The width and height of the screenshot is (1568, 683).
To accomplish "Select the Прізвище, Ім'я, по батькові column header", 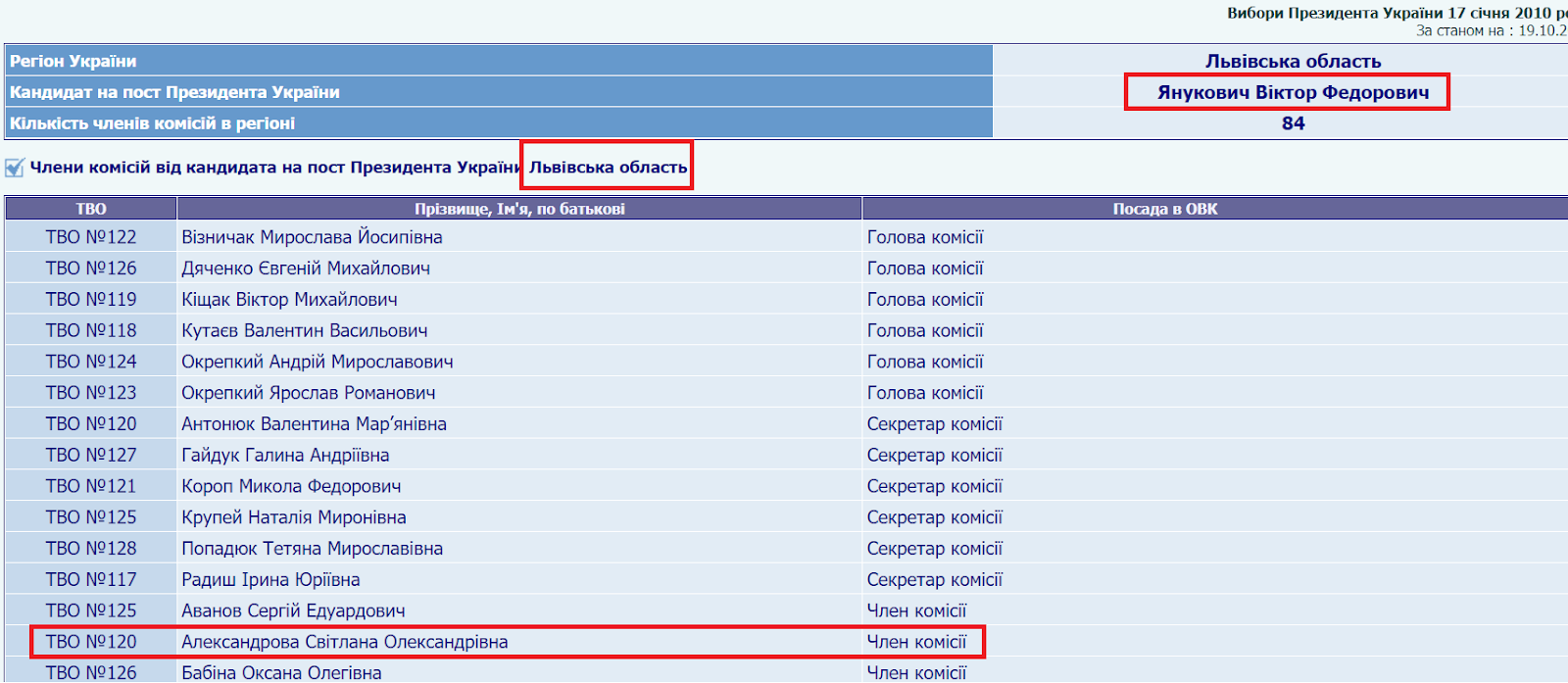I will (519, 209).
